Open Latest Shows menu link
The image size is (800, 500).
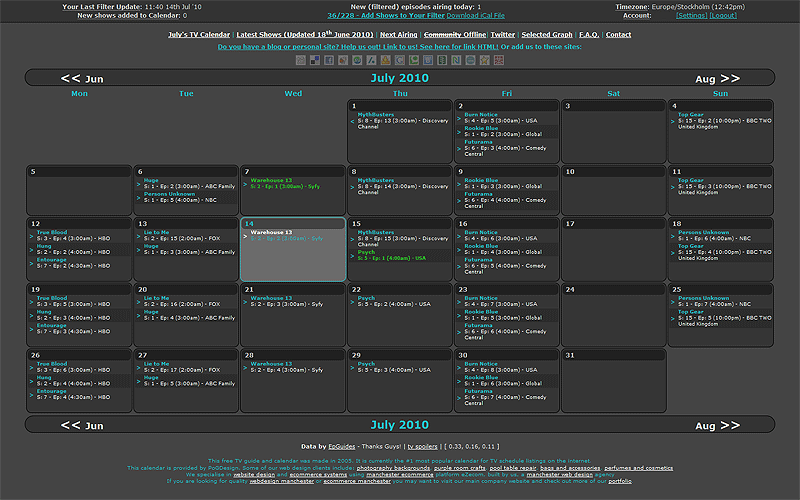(305, 34)
